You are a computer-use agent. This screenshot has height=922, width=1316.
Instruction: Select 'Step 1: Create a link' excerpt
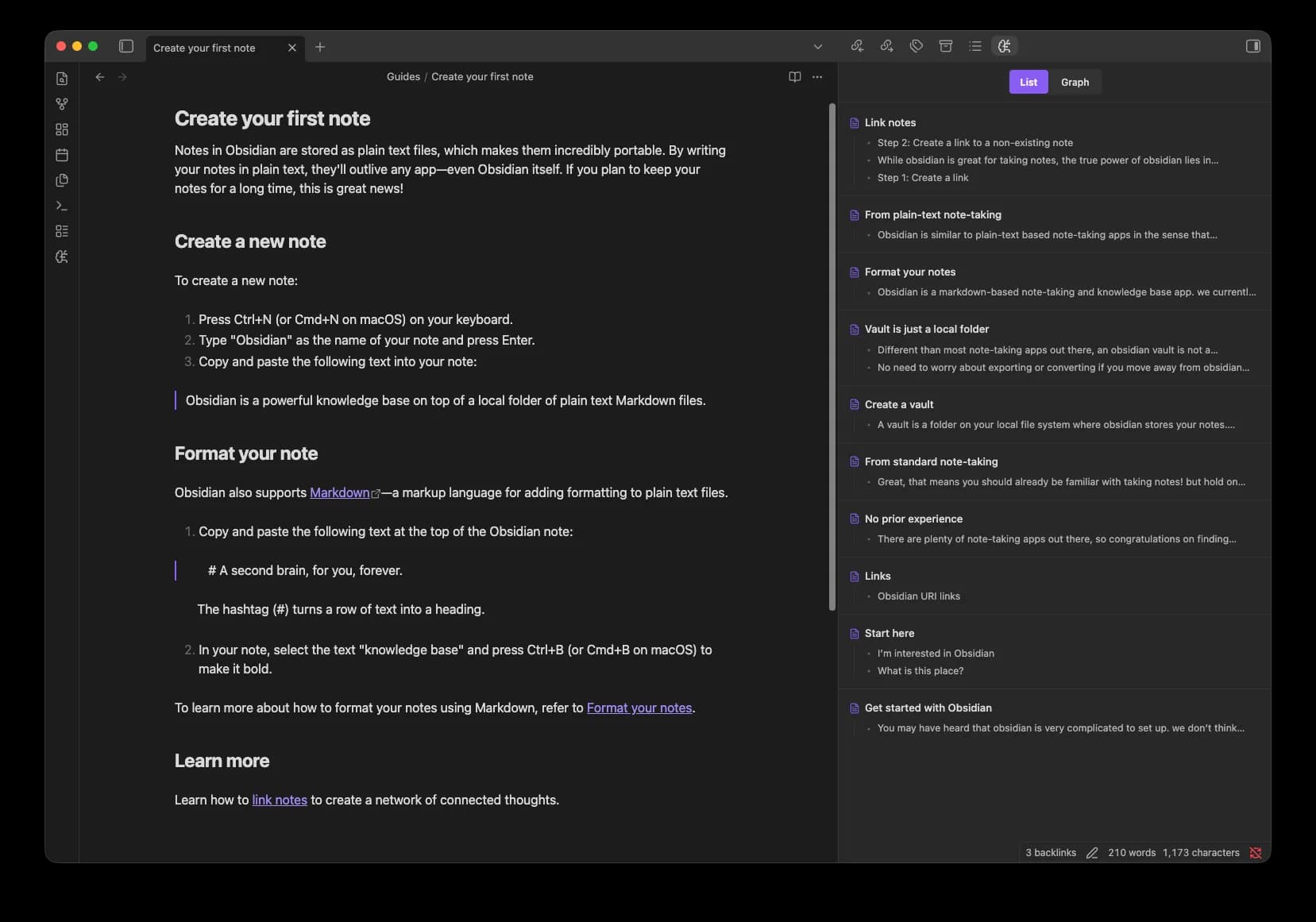coord(923,178)
